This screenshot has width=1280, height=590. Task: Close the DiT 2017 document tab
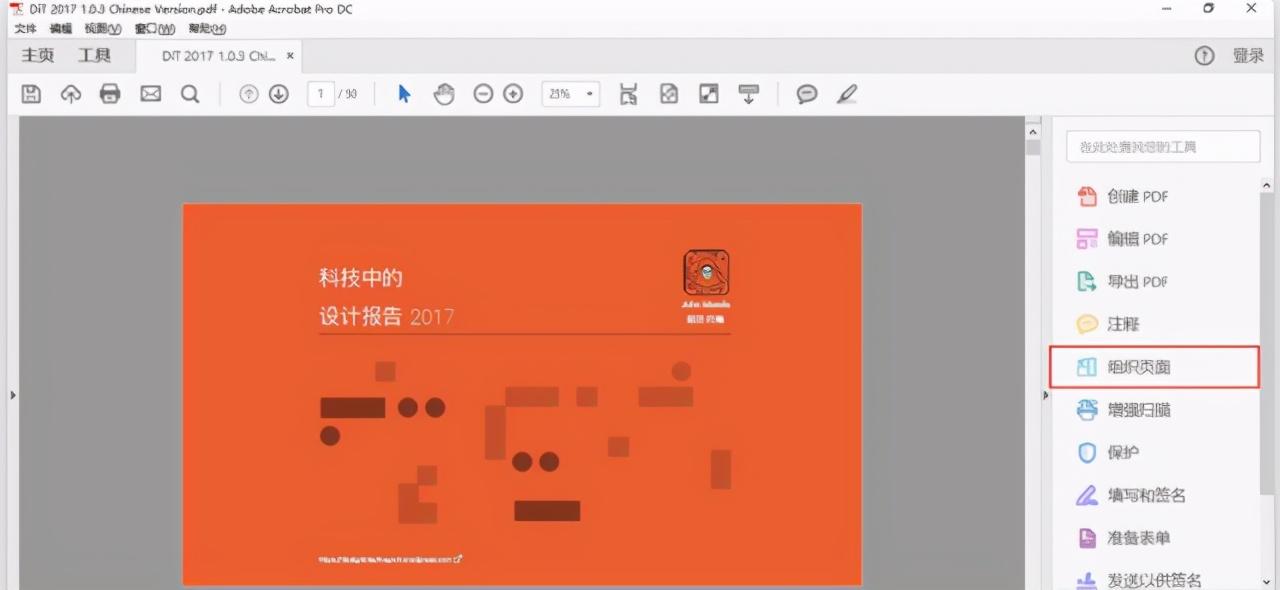290,56
